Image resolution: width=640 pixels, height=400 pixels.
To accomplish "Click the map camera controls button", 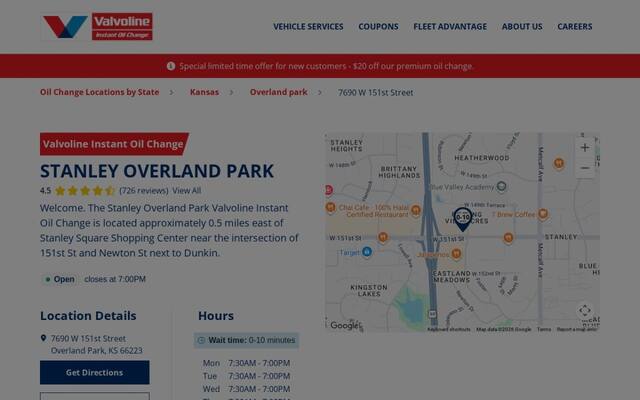I will pyautogui.click(x=585, y=311).
